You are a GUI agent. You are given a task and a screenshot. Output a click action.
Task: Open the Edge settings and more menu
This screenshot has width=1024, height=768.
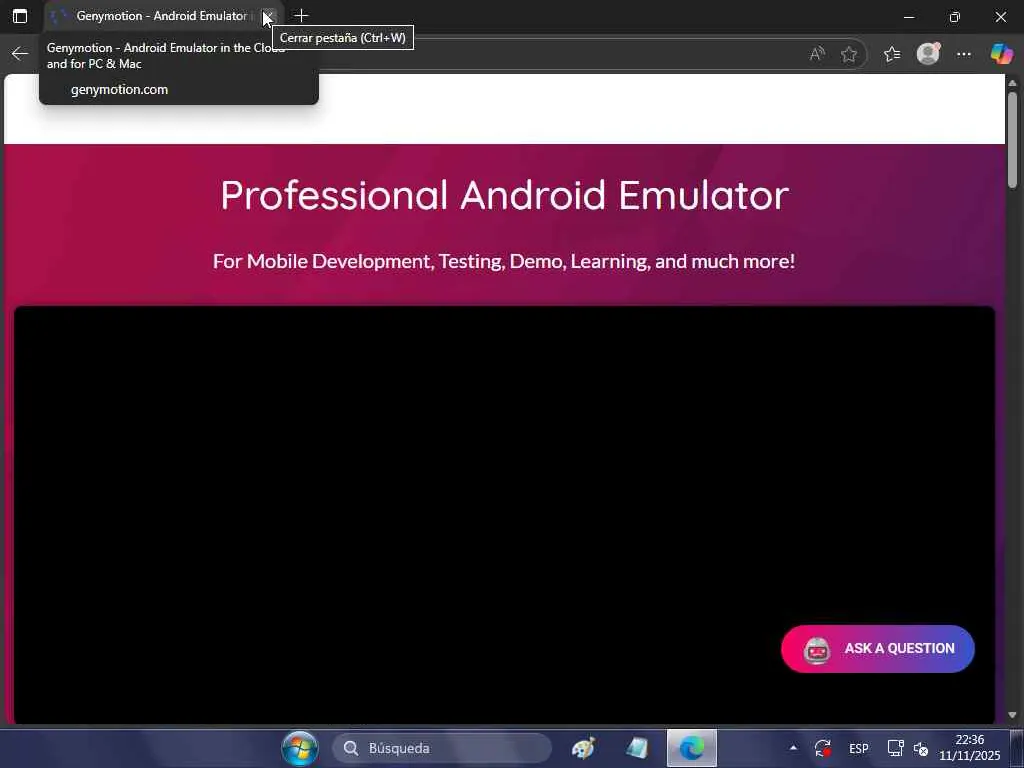(964, 54)
